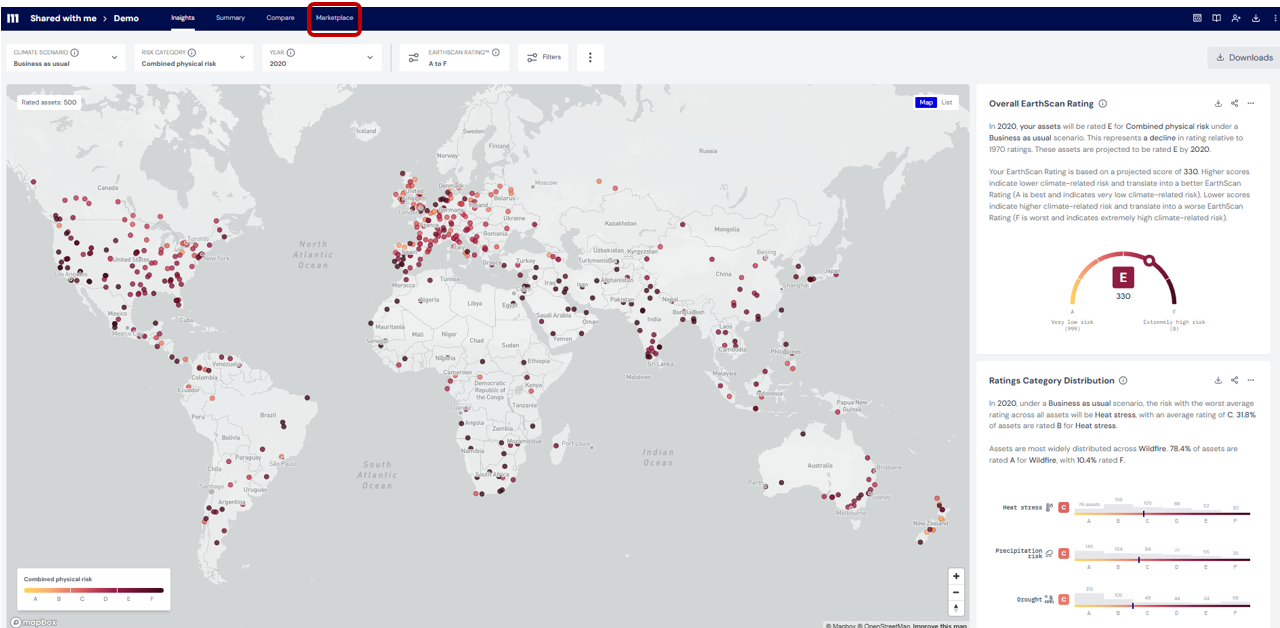
Task: Expand the Year 2020 dropdown
Action: (x=321, y=58)
